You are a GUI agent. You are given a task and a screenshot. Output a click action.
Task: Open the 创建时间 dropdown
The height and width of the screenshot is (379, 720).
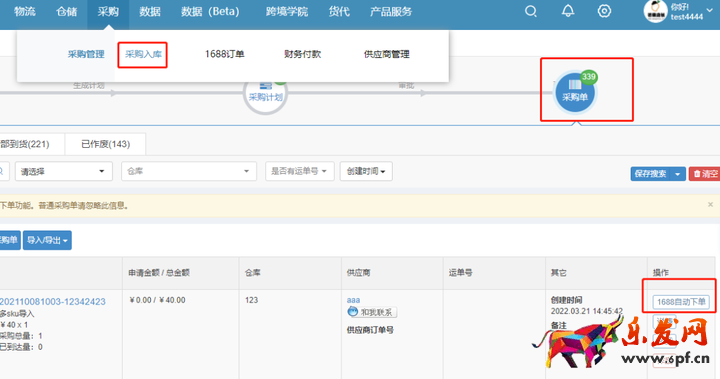coord(366,171)
